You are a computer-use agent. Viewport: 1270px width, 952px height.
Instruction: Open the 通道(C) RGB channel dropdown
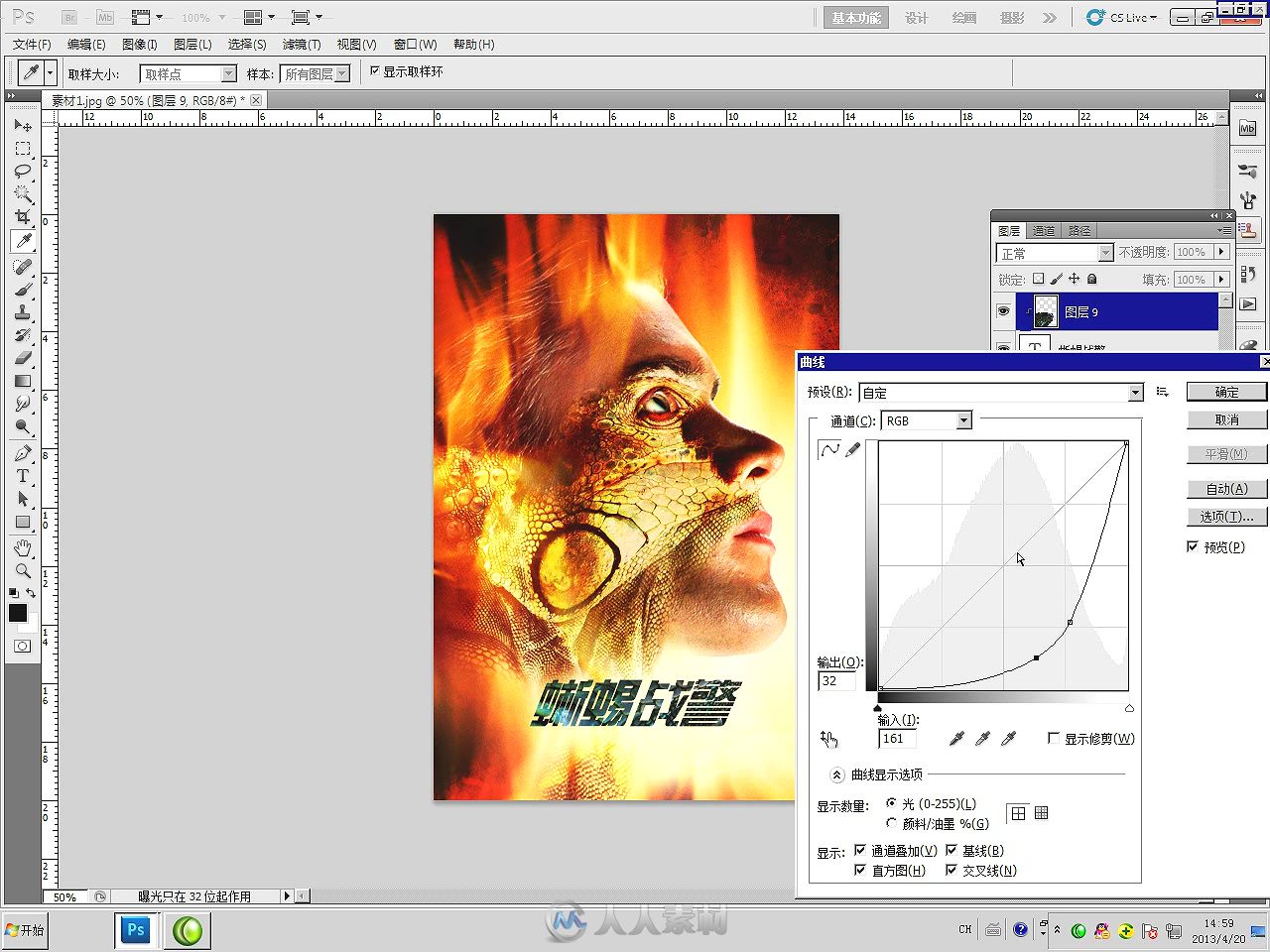pos(963,420)
